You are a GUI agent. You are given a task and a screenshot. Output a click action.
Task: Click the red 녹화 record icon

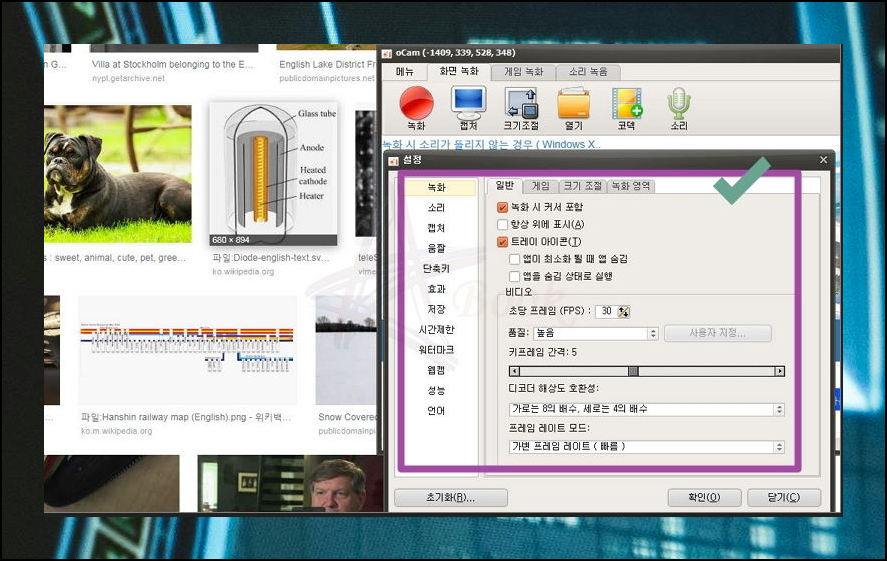tap(416, 104)
